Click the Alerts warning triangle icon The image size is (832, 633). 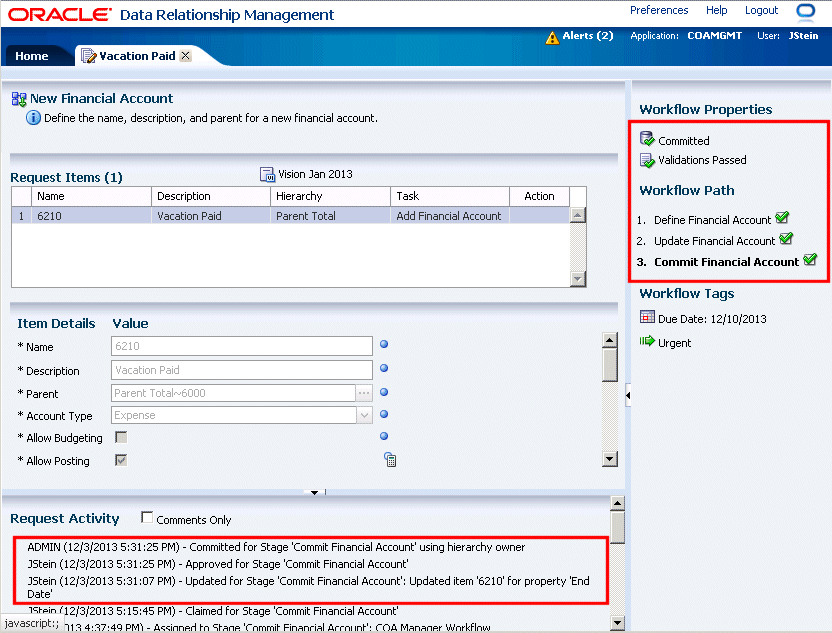click(552, 38)
